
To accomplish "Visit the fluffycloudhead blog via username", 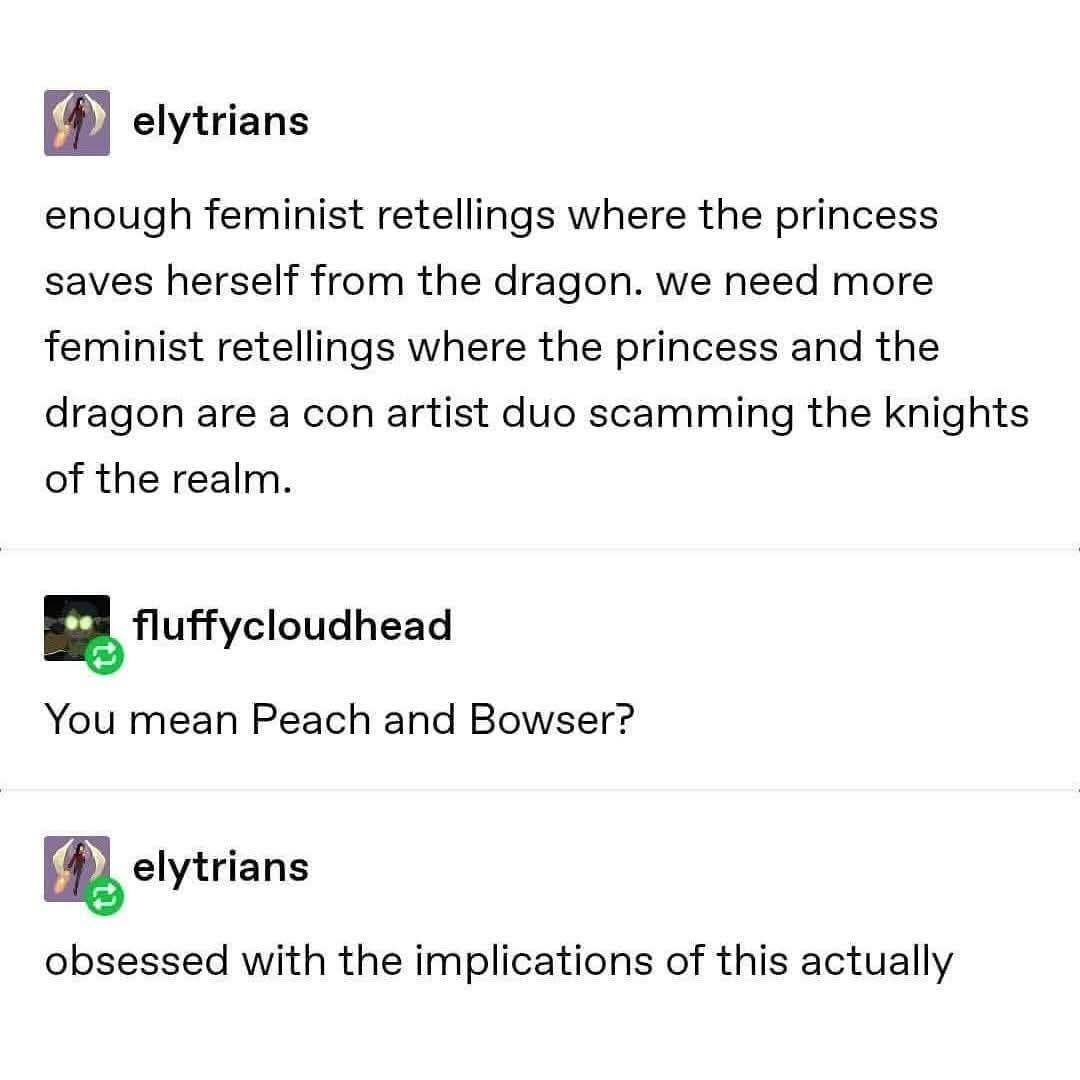I will 292,626.
